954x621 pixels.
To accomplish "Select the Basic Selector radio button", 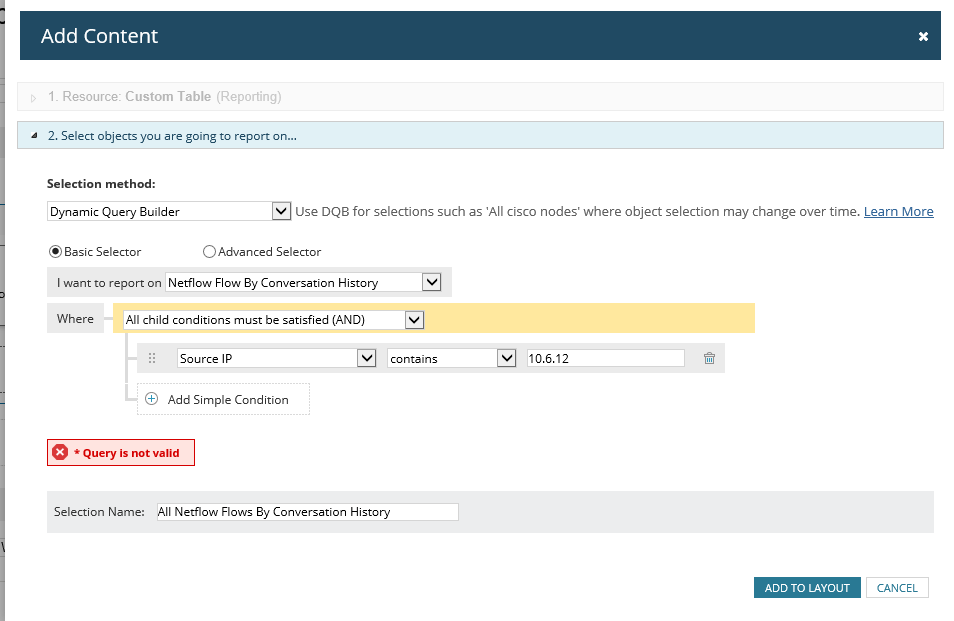I will point(55,251).
